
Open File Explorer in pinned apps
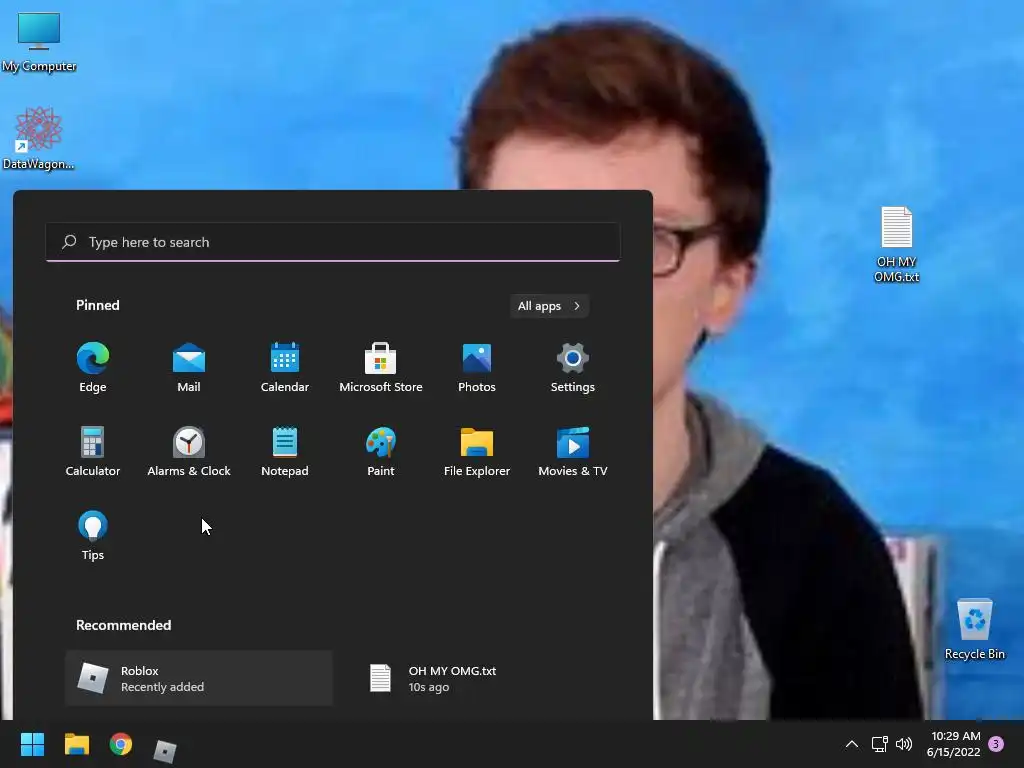click(x=477, y=451)
